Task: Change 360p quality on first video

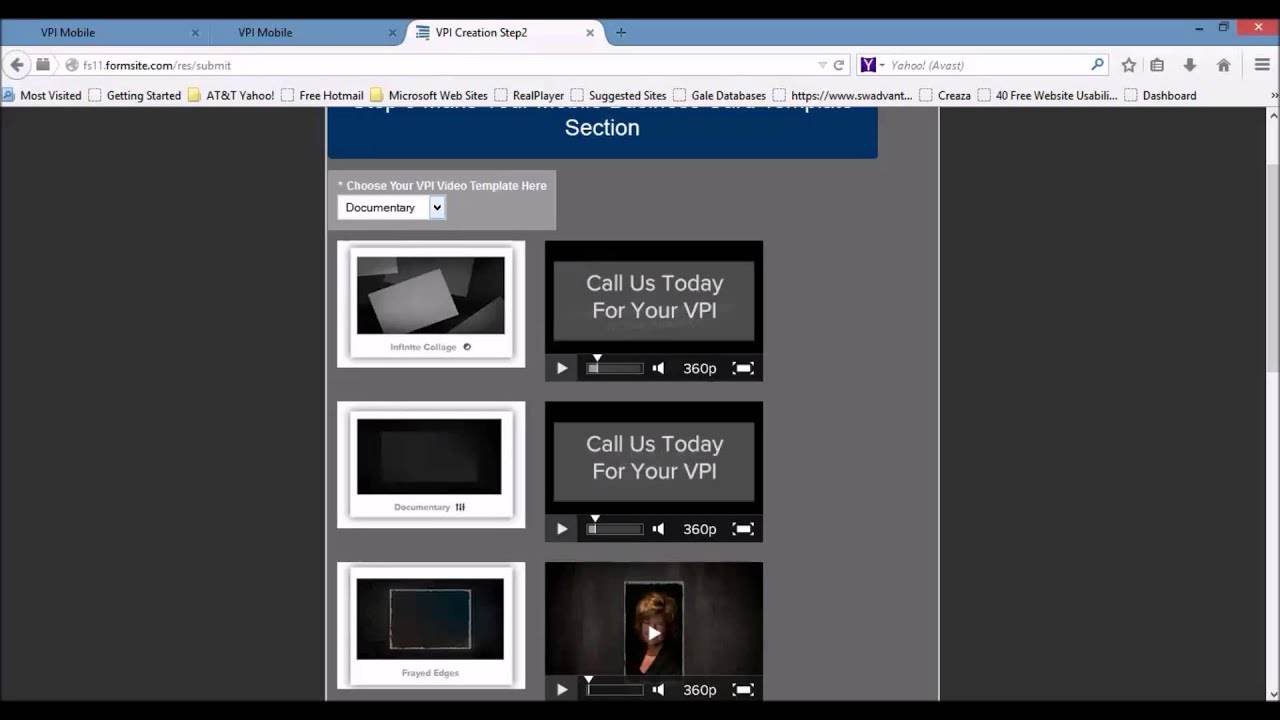Action: click(x=700, y=368)
